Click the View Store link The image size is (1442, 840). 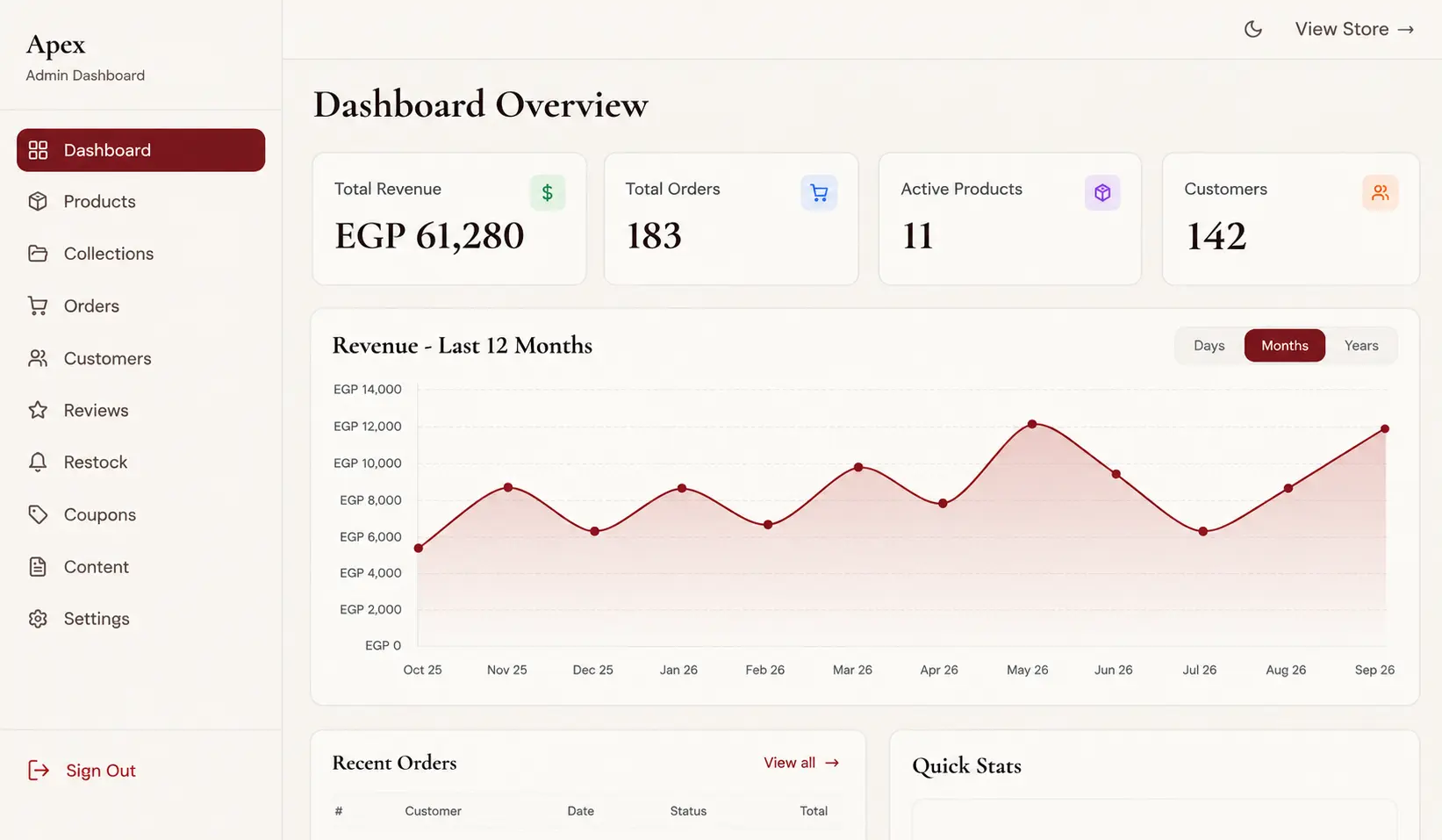pos(1354,29)
